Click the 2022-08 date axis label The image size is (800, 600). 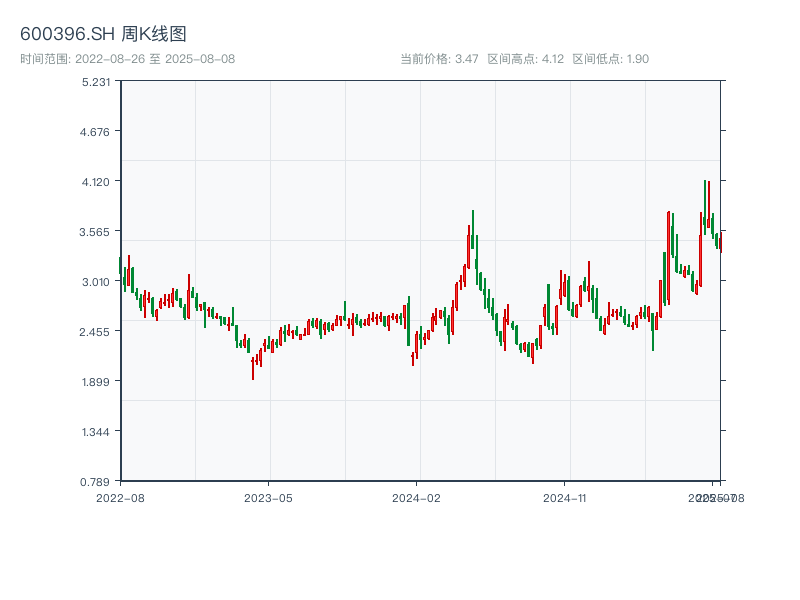(x=120, y=497)
